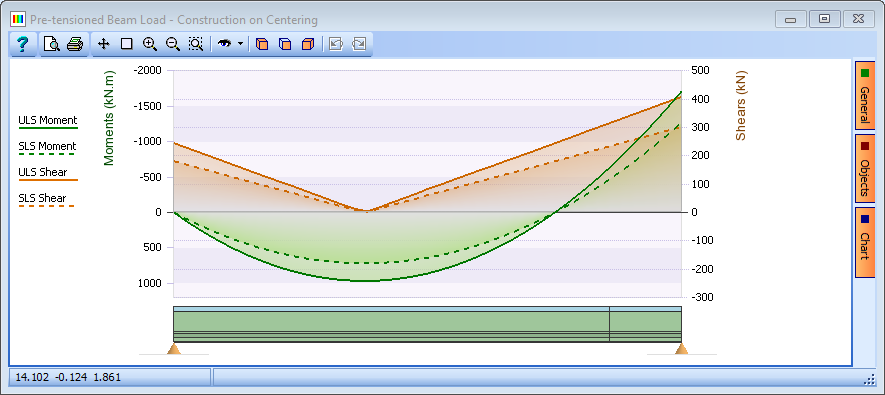Open the Help question mark icon
The height and width of the screenshot is (395, 885).
pos(23,44)
